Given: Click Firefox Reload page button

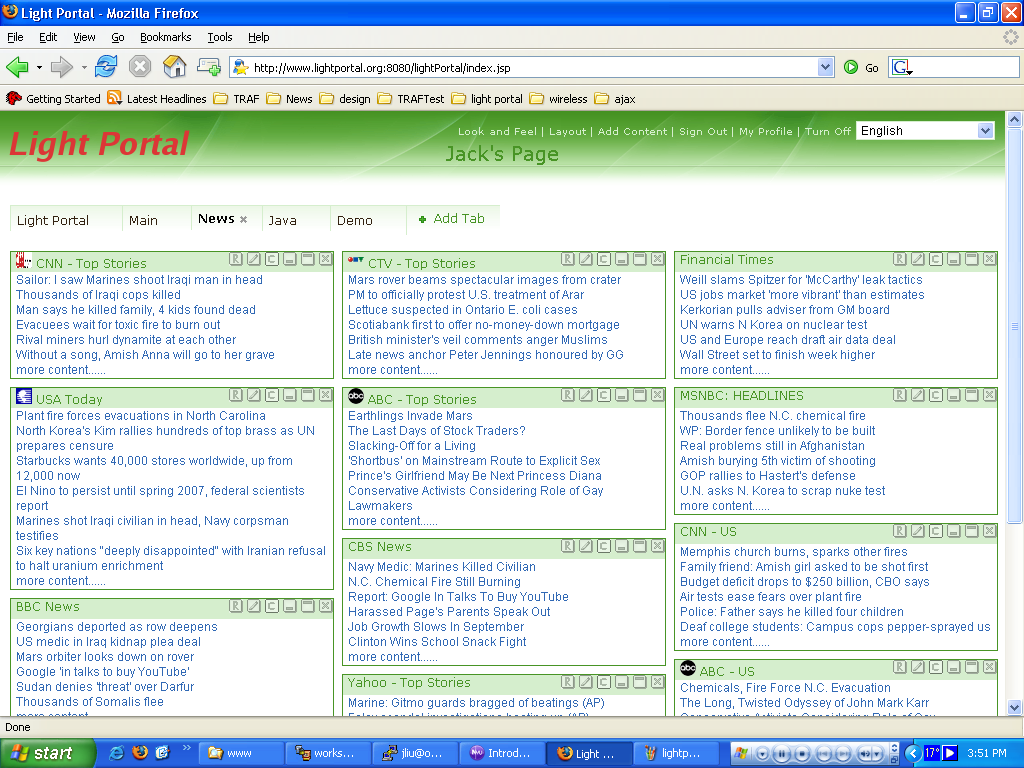Looking at the screenshot, I should click(x=106, y=67).
